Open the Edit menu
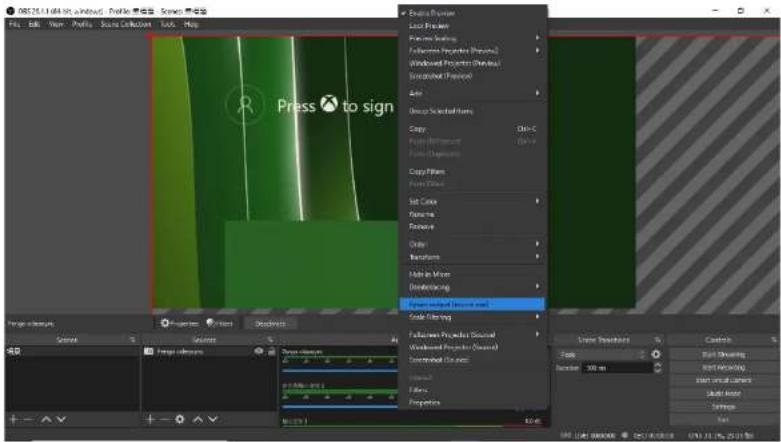 pyautogui.click(x=34, y=24)
